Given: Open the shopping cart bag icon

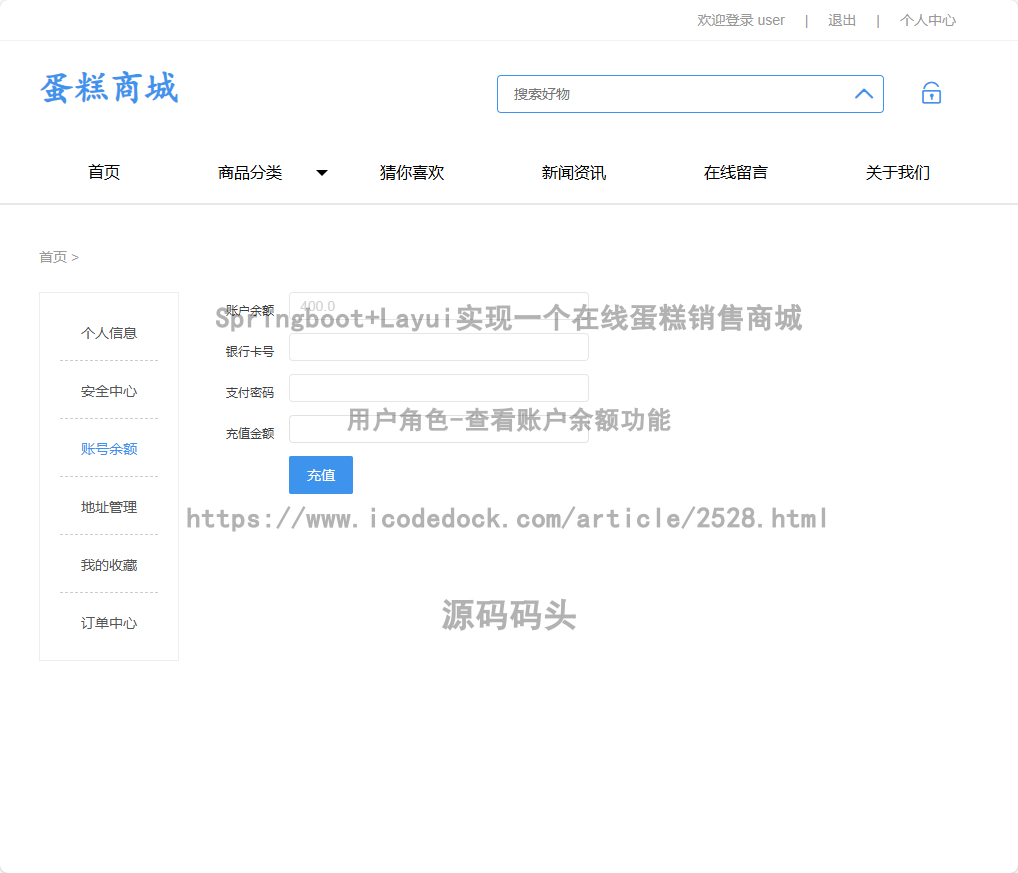Looking at the screenshot, I should [931, 93].
